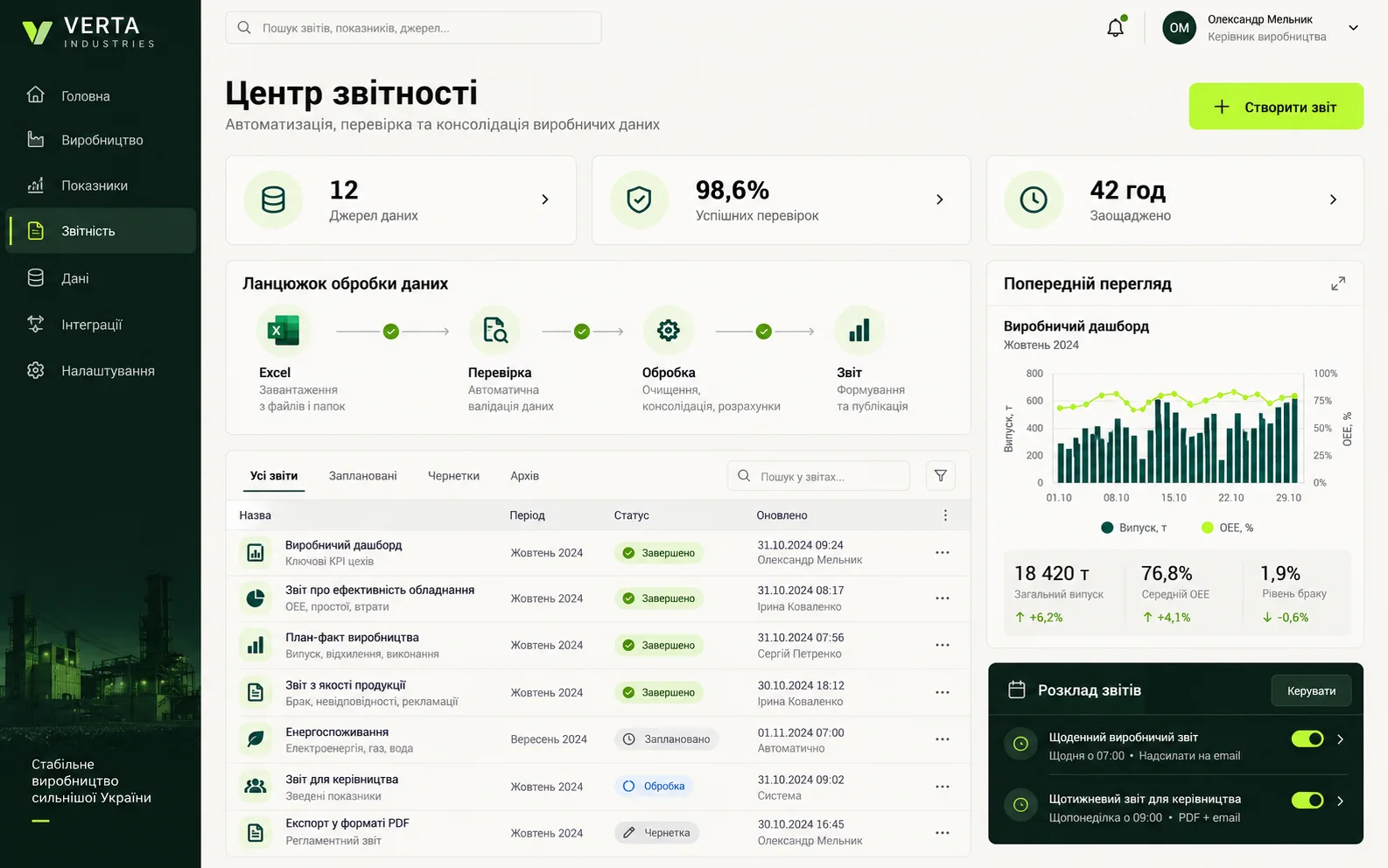This screenshot has height=868, width=1388.
Task: Open more actions for Енергоспоживання row
Action: tap(943, 739)
